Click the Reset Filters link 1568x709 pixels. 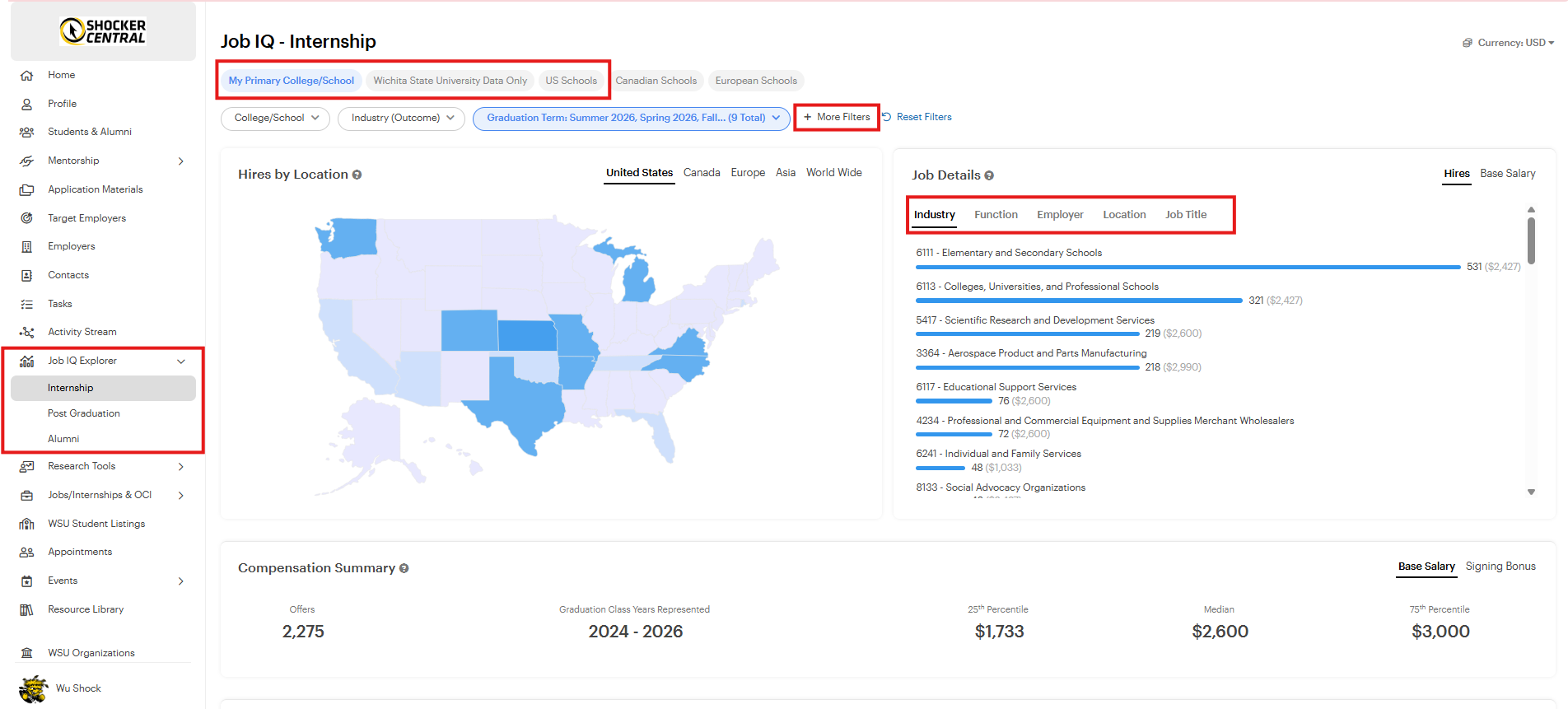click(x=917, y=117)
